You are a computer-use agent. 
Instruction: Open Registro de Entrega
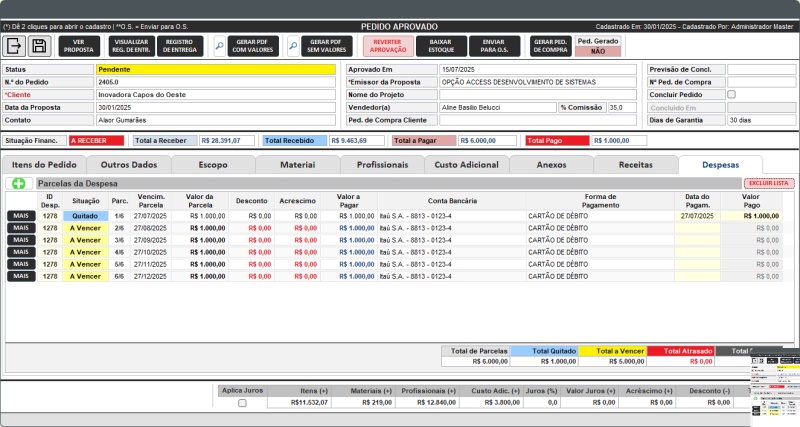tap(179, 46)
